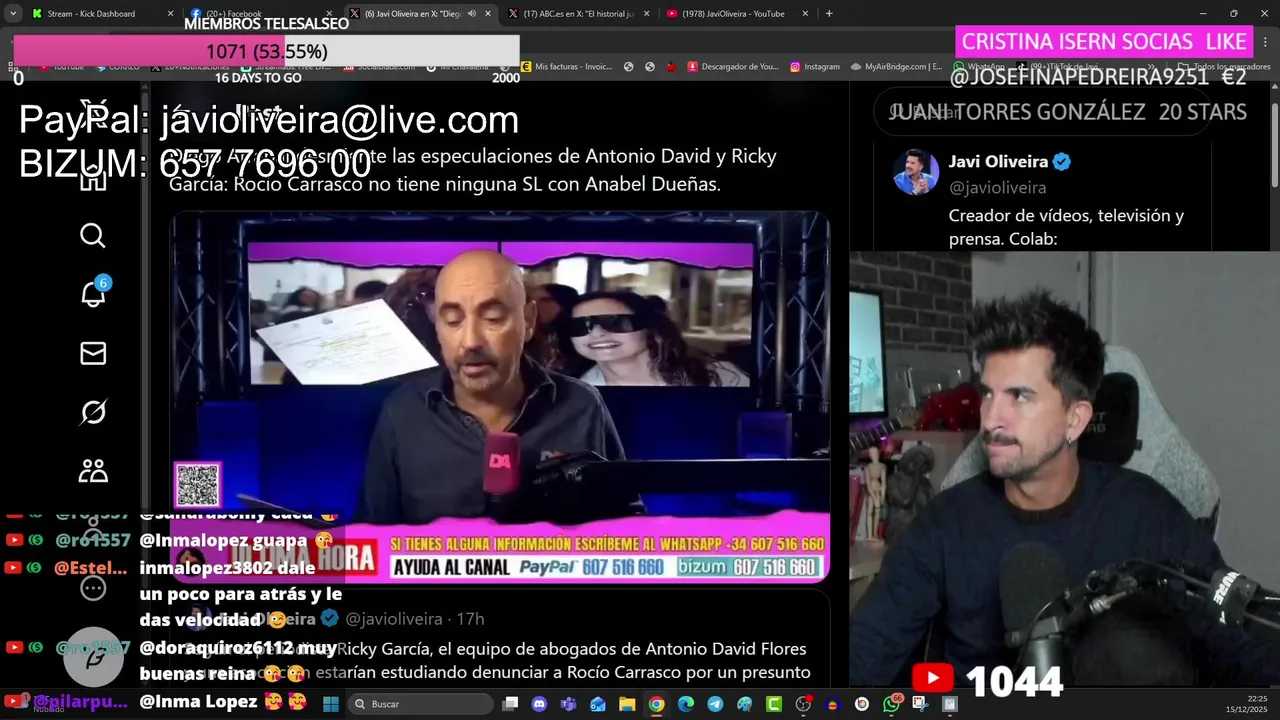Open Javi Oliveira's profile avatar
The image size is (1280, 720).
click(915, 172)
